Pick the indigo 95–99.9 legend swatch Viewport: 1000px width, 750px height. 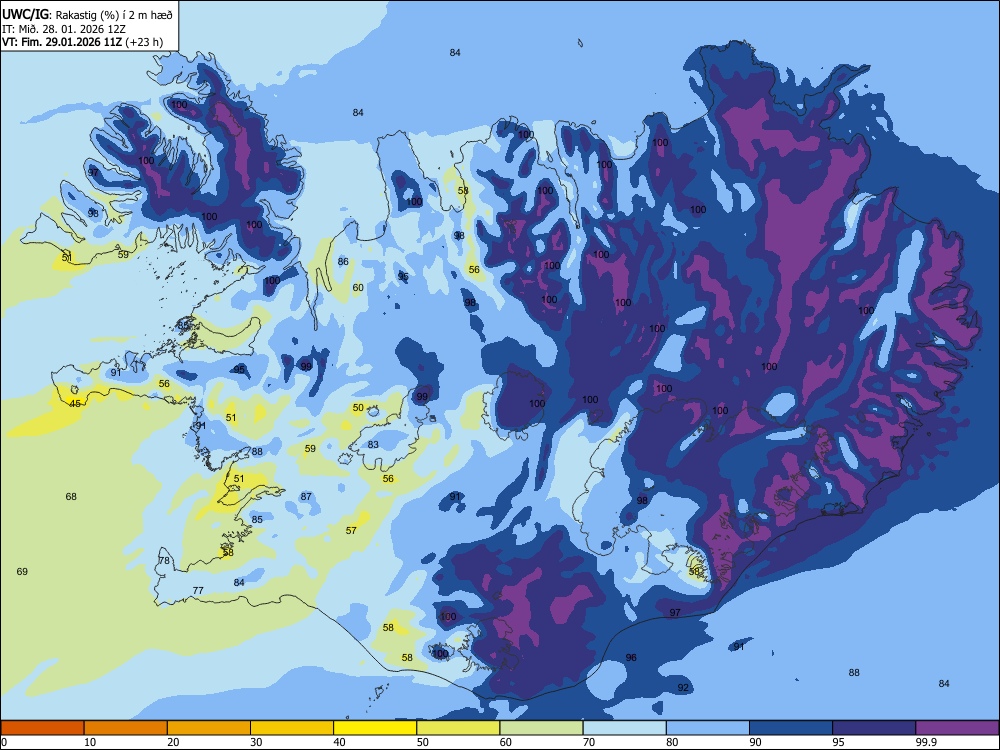coord(874,728)
